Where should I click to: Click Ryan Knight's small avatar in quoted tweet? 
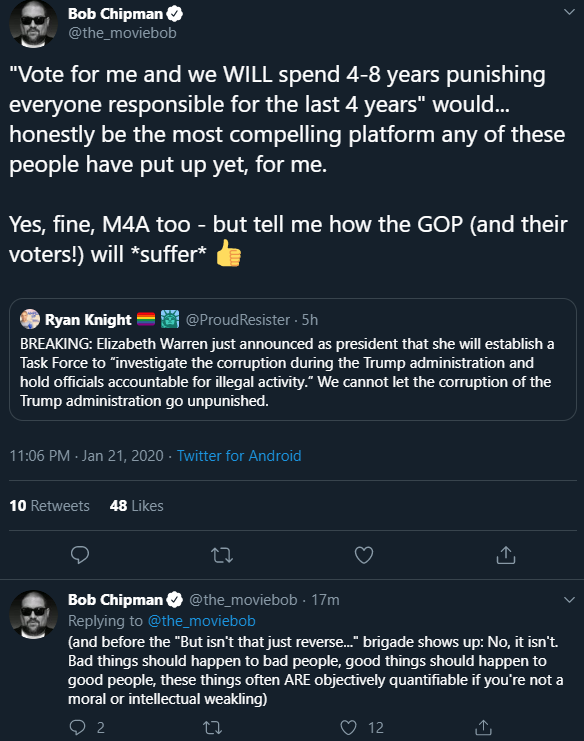pos(30,319)
